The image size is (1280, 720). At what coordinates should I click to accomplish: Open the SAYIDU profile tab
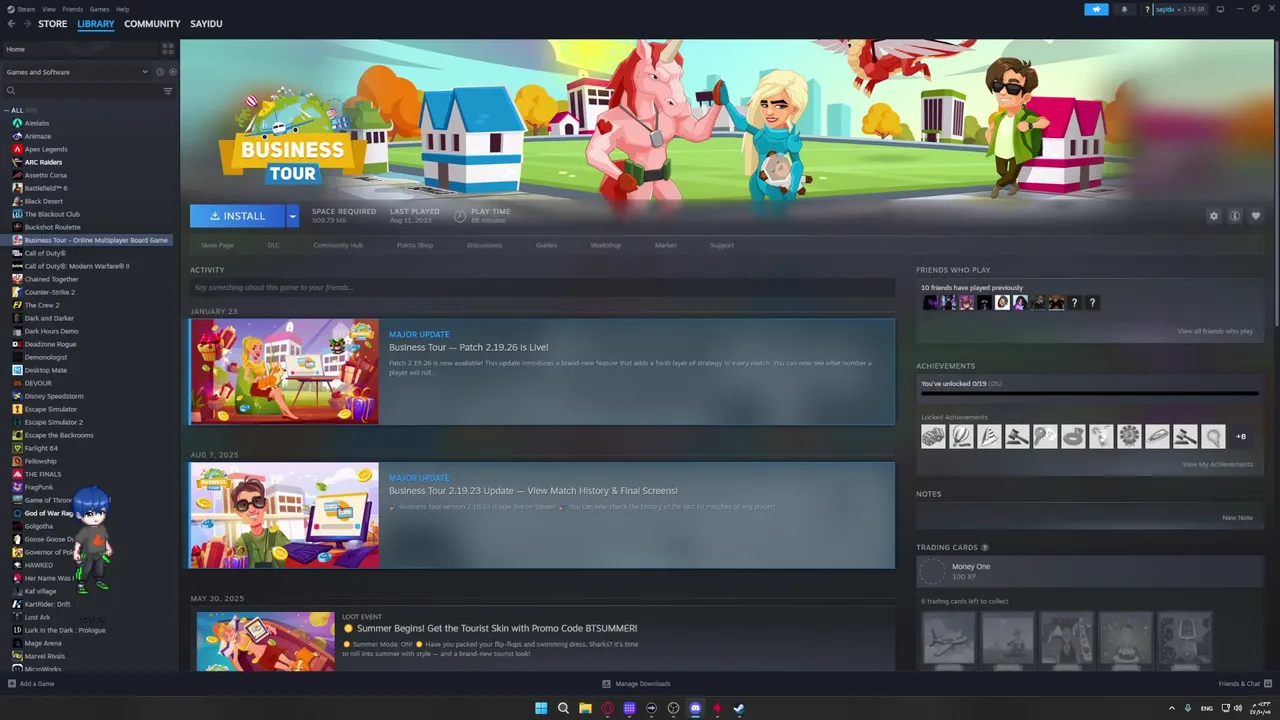206,24
